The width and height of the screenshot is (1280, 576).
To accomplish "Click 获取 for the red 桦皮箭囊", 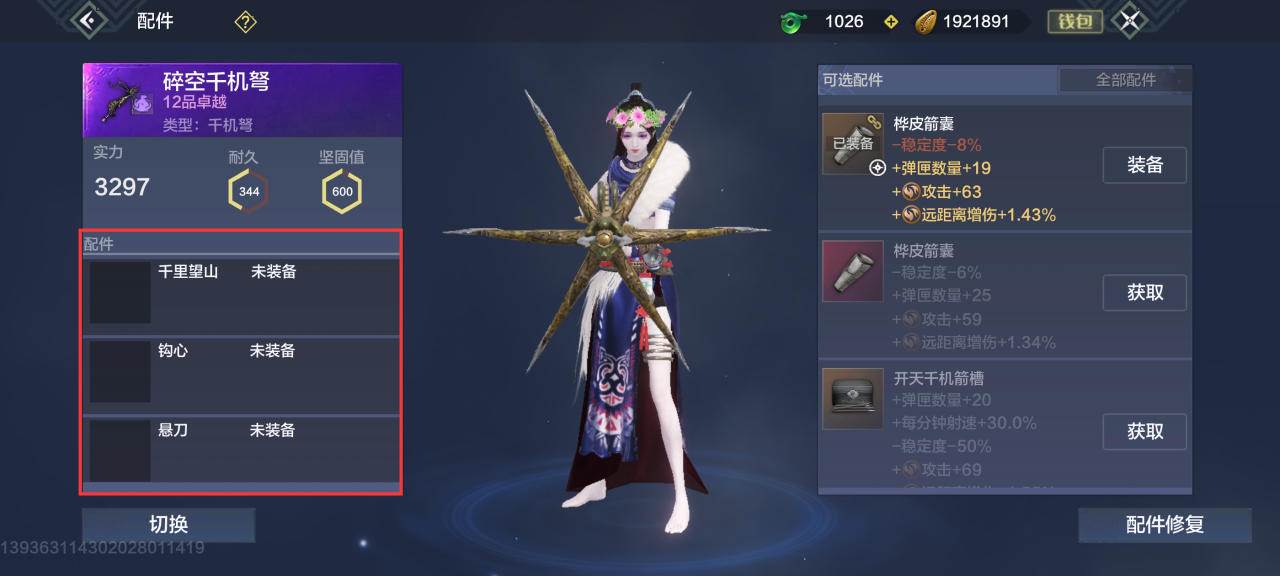I will [x=1145, y=293].
